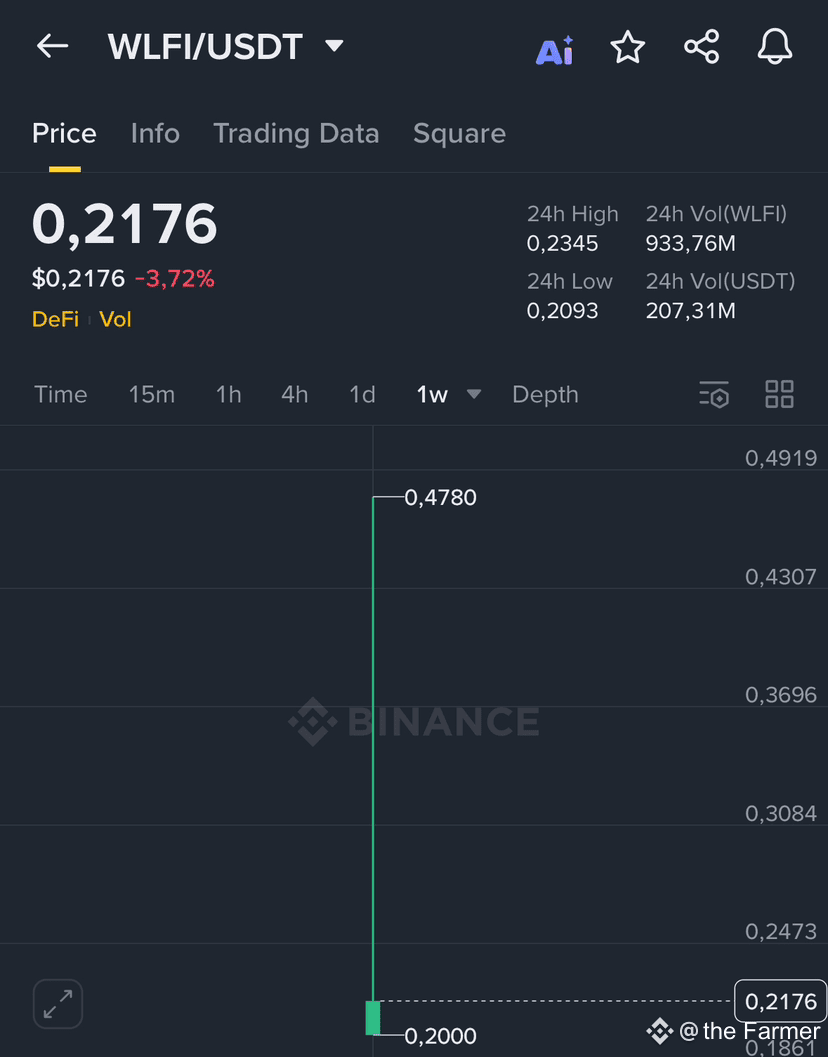The width and height of the screenshot is (828, 1057).
Task: Open chart indicator settings icon
Action: tap(714, 394)
